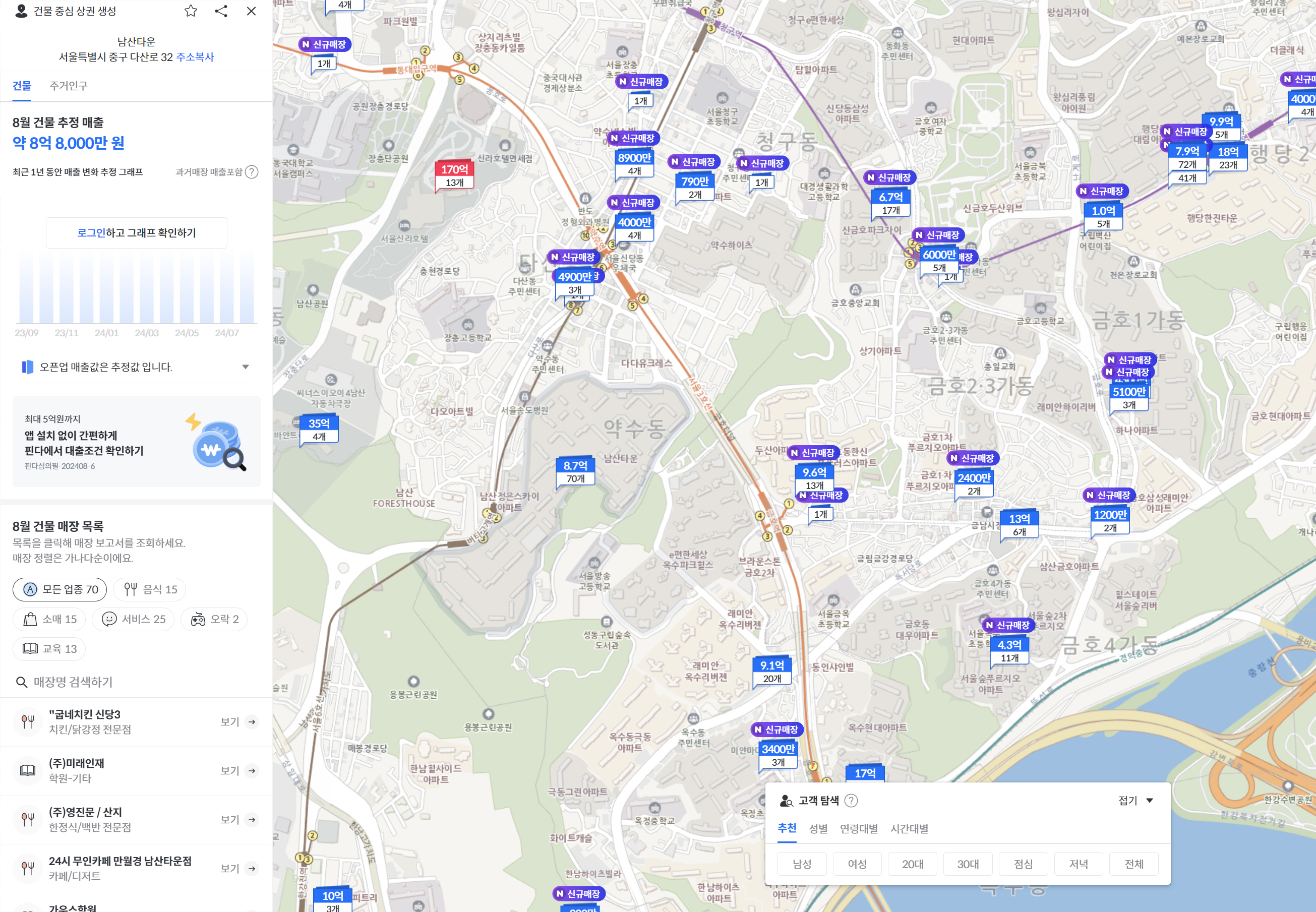Click the 1200만 2개 map marker
Screen dimensions: 1316x912
click(1110, 521)
